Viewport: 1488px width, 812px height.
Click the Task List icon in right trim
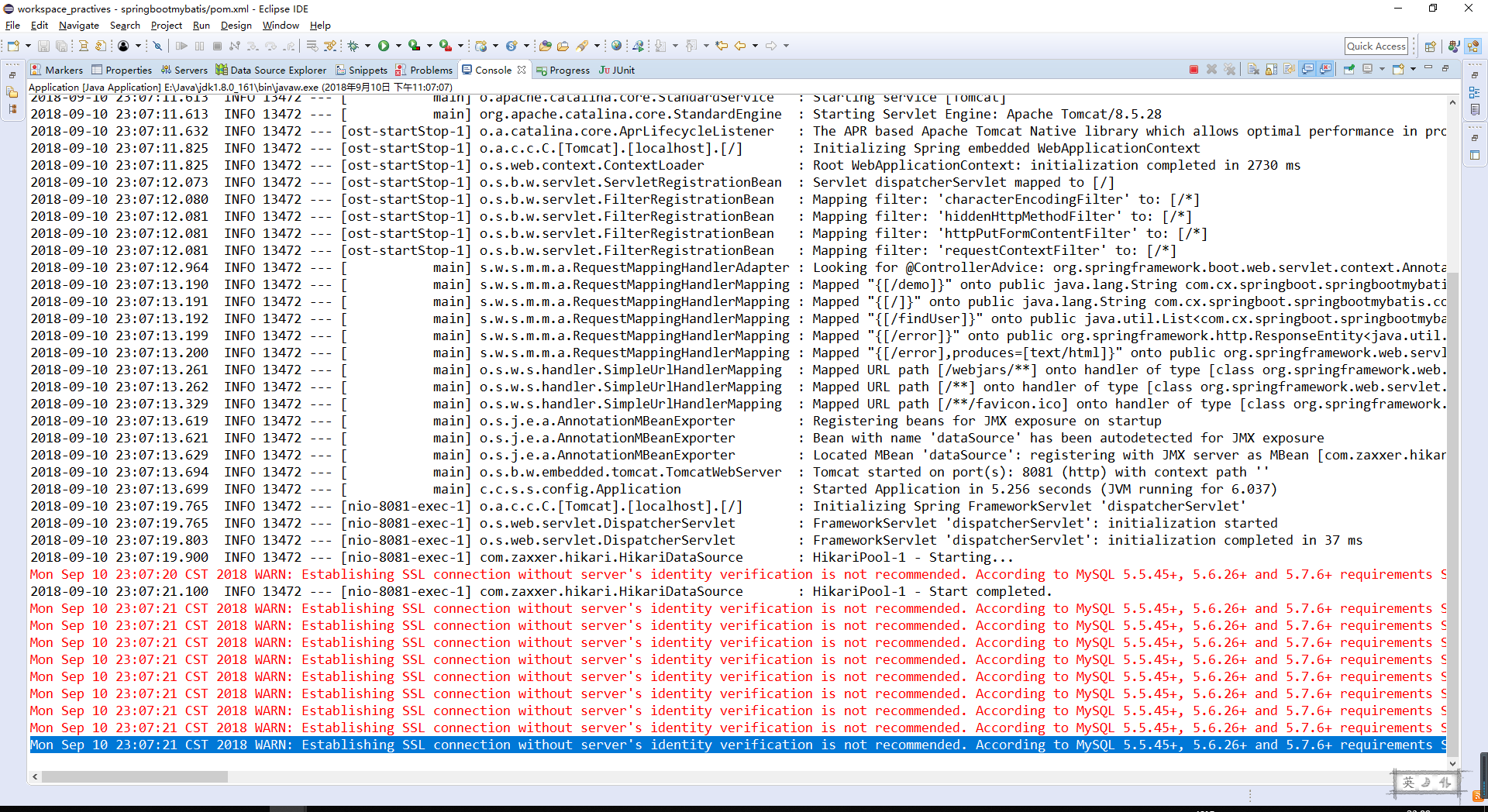click(1475, 110)
